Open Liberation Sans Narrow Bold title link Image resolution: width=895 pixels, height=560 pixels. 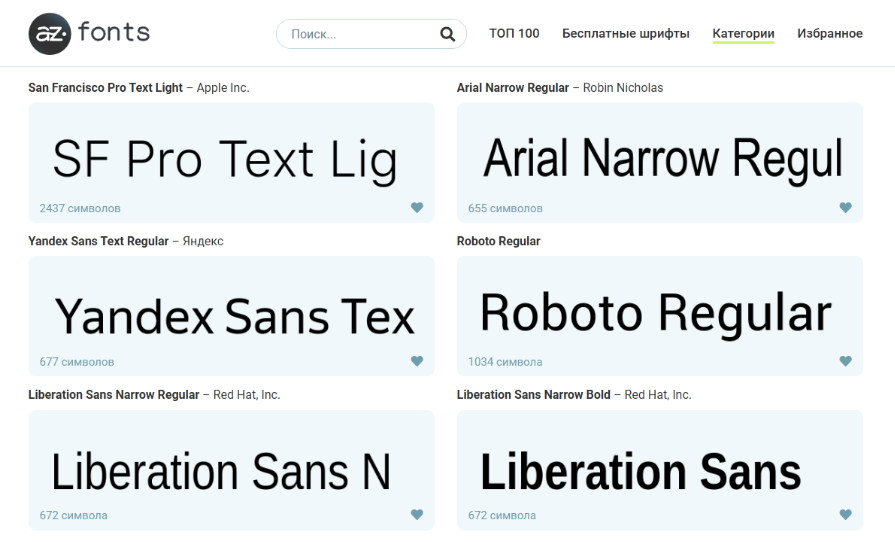[534, 395]
